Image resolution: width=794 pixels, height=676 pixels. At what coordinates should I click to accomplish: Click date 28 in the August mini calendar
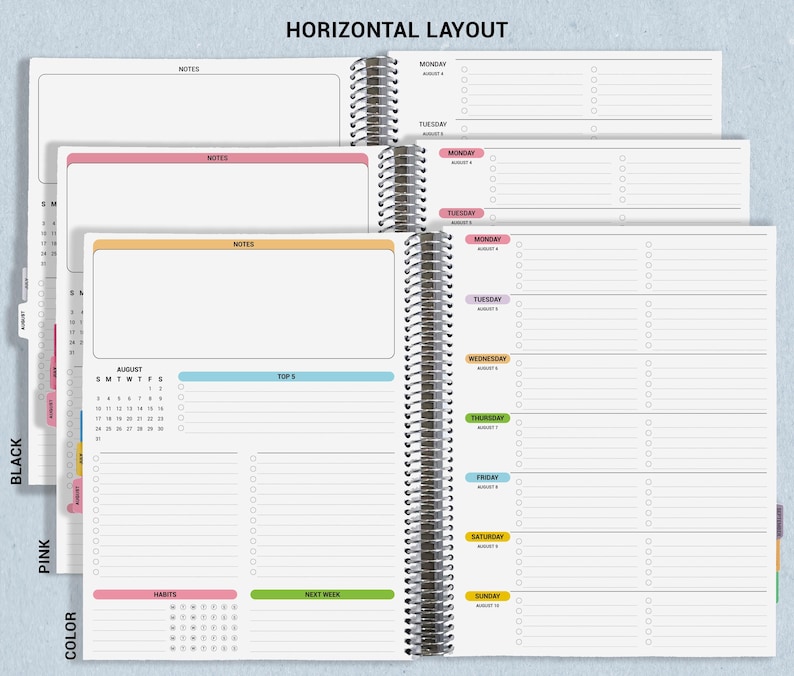tap(140, 429)
